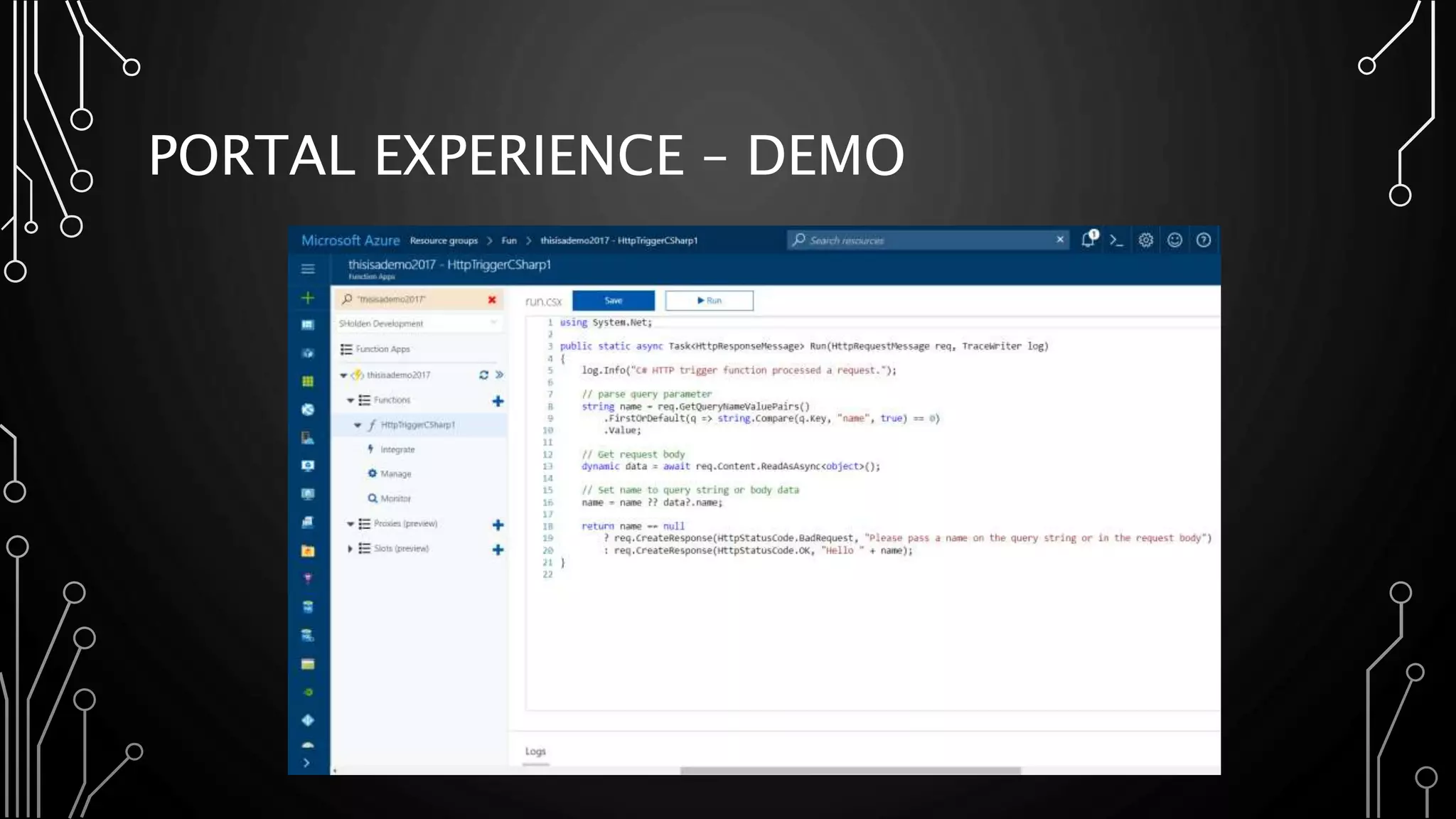
Task: Click the Proxies (preview) label
Action: coord(405,524)
